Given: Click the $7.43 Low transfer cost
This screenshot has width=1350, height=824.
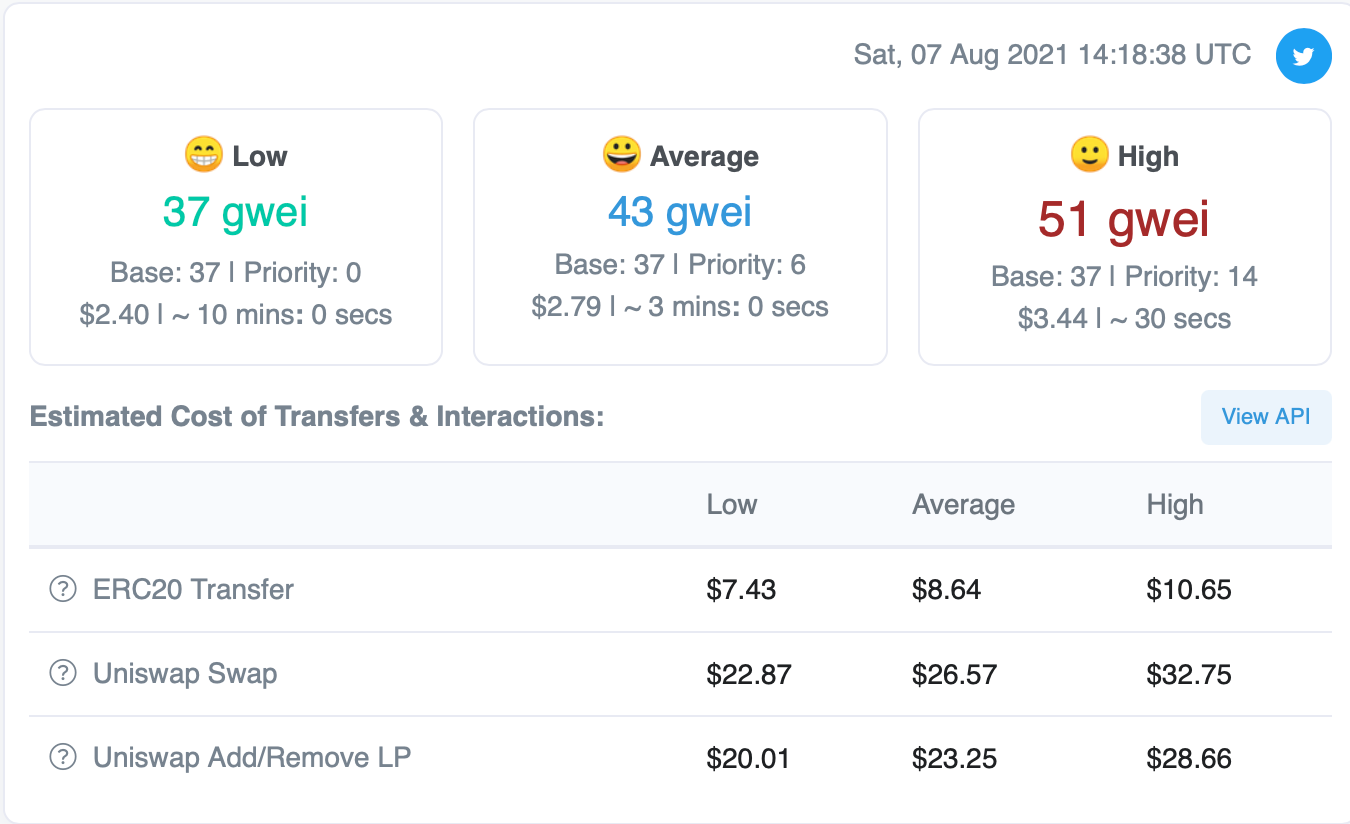Looking at the screenshot, I should 741,590.
